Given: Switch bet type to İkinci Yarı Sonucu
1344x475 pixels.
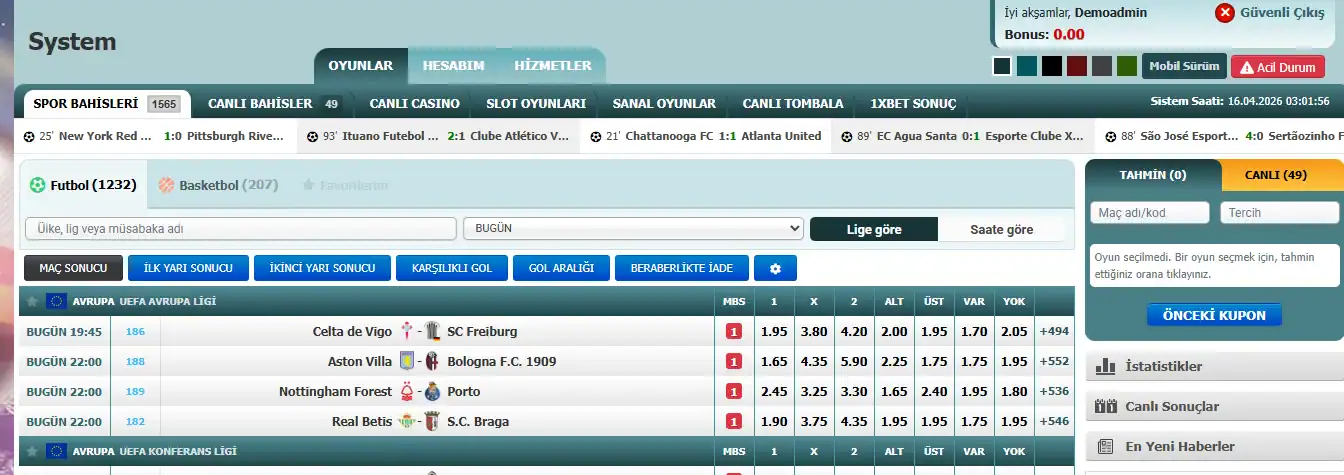Looking at the screenshot, I should click(x=322, y=268).
